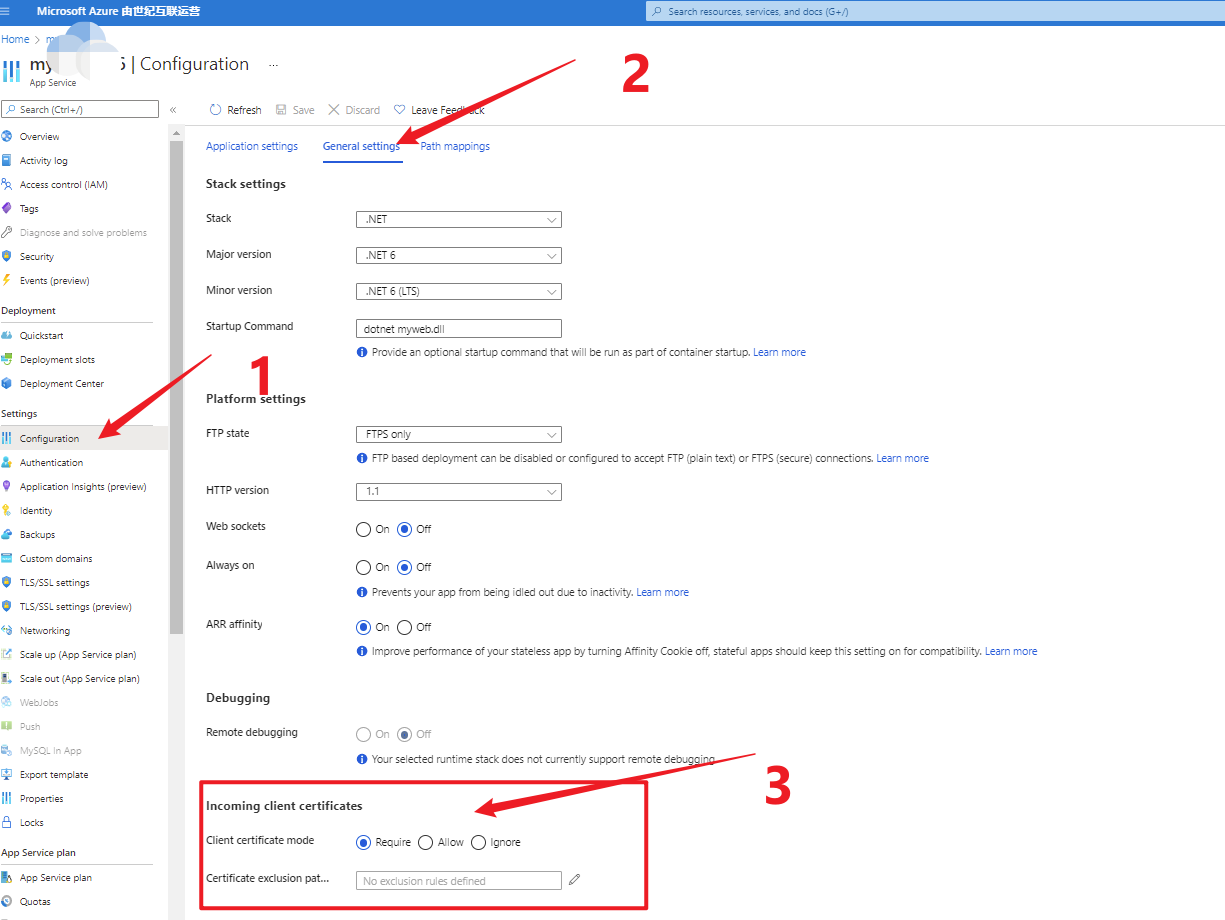The width and height of the screenshot is (1225, 920).
Task: Collapse the sidebar with the double-chevron icon
Action: (x=173, y=110)
